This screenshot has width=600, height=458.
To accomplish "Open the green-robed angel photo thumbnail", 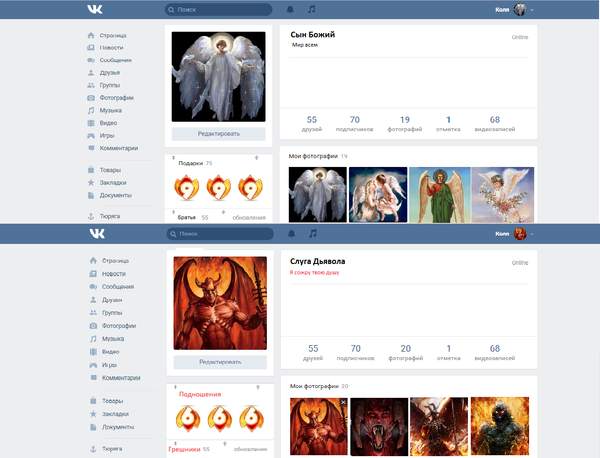I will pos(439,194).
